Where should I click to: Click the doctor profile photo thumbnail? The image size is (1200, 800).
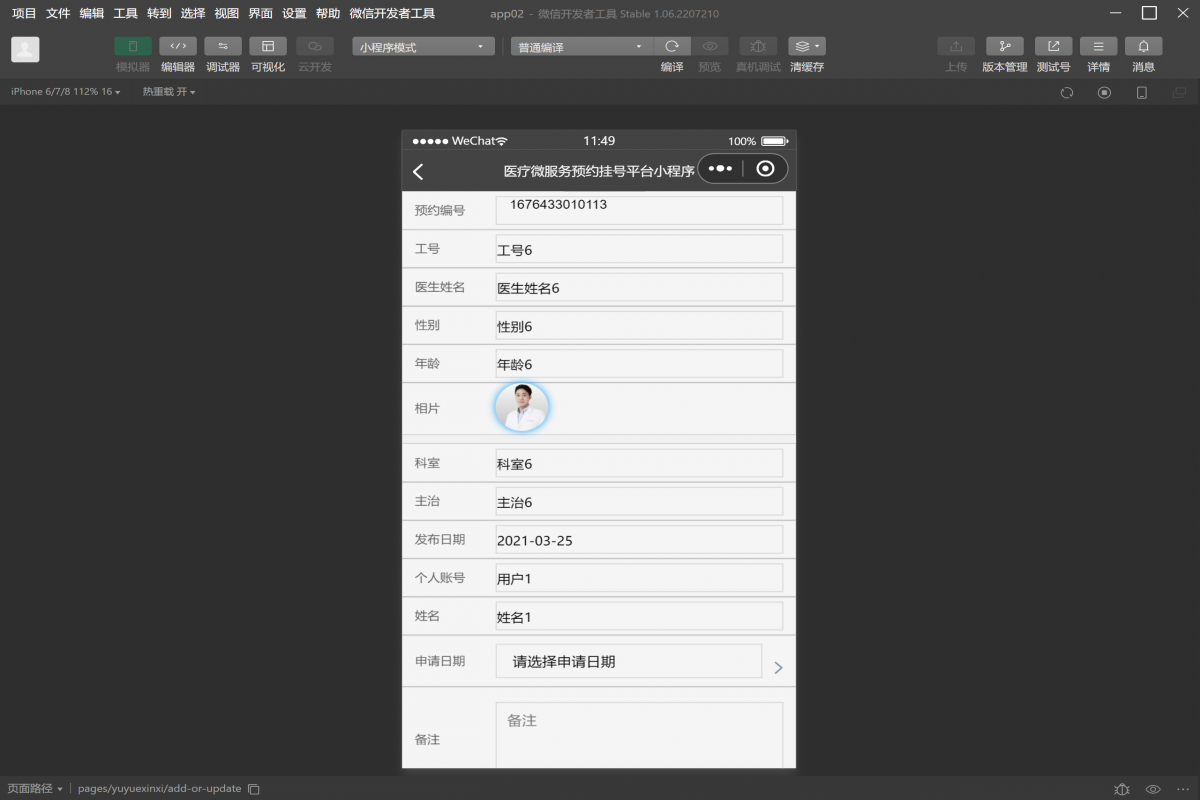pyautogui.click(x=522, y=407)
